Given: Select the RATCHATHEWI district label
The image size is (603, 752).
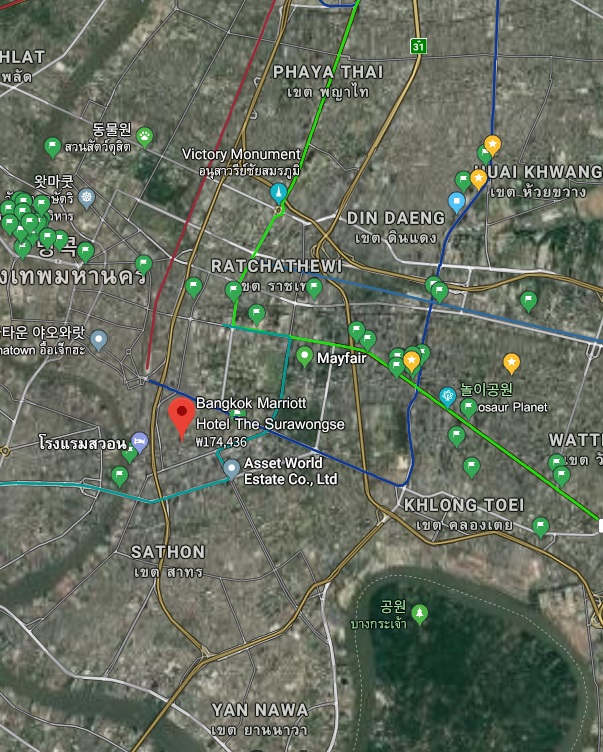Looking at the screenshot, I should pos(277,266).
